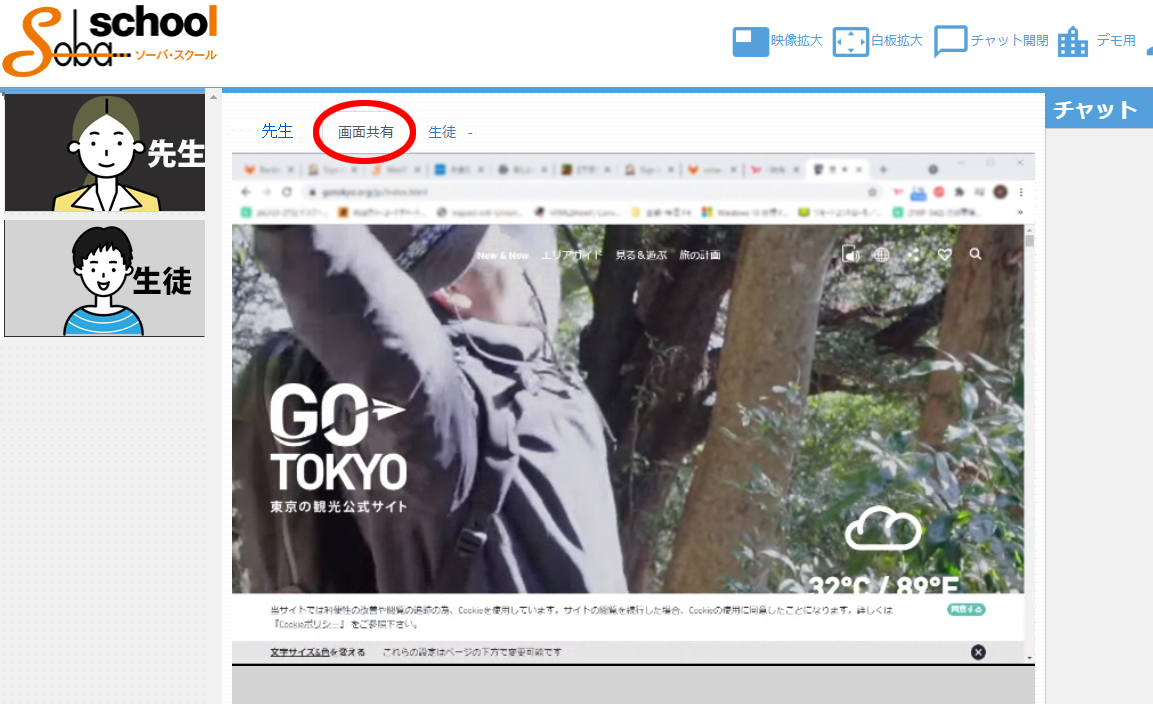Image resolution: width=1153 pixels, height=704 pixels.
Task: Click the heart favorites icon
Action: (945, 255)
